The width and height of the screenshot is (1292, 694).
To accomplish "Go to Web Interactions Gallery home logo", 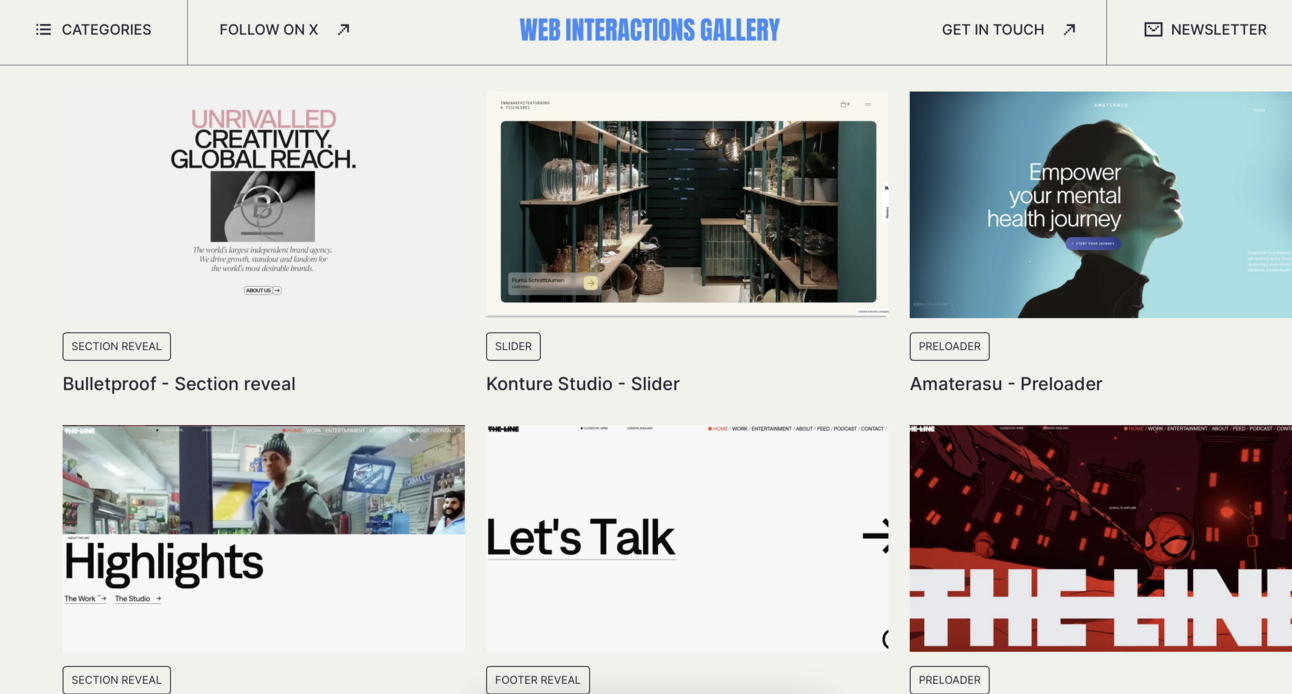I will tap(649, 30).
